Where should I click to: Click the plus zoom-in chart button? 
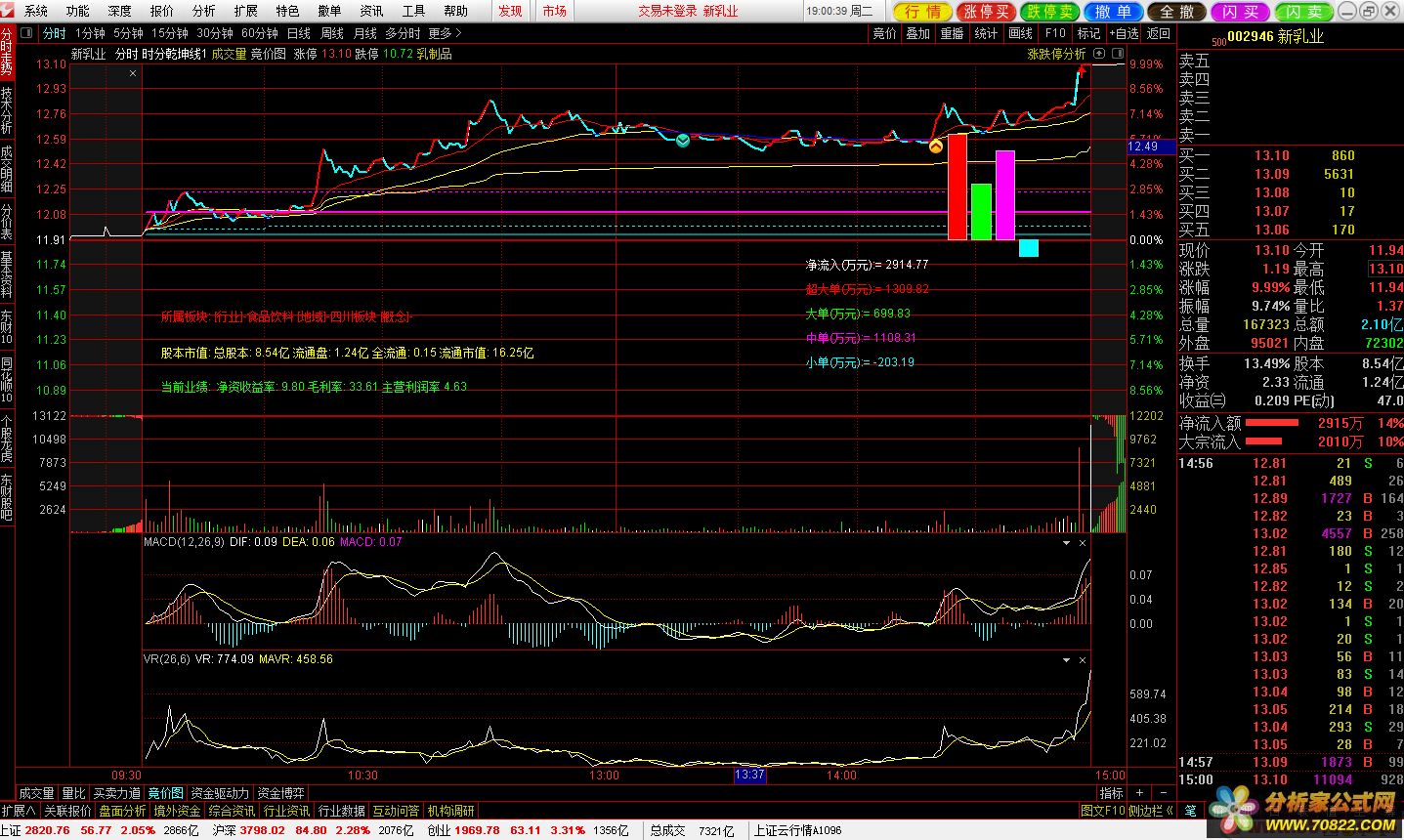click(1138, 793)
